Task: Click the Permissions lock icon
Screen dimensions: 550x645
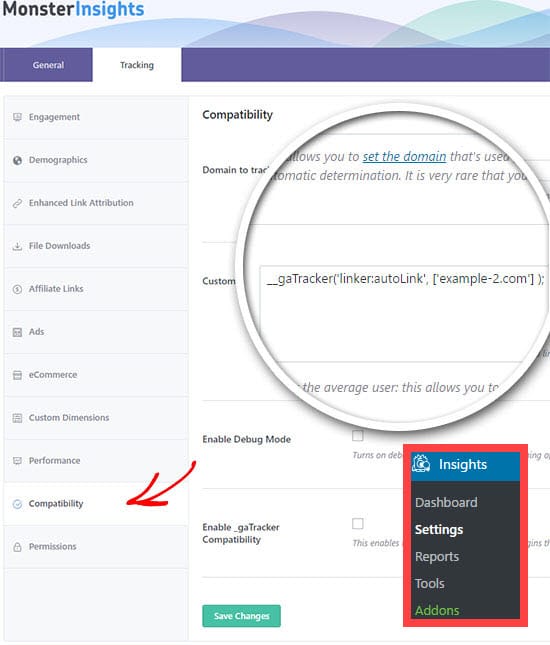Action: point(17,547)
